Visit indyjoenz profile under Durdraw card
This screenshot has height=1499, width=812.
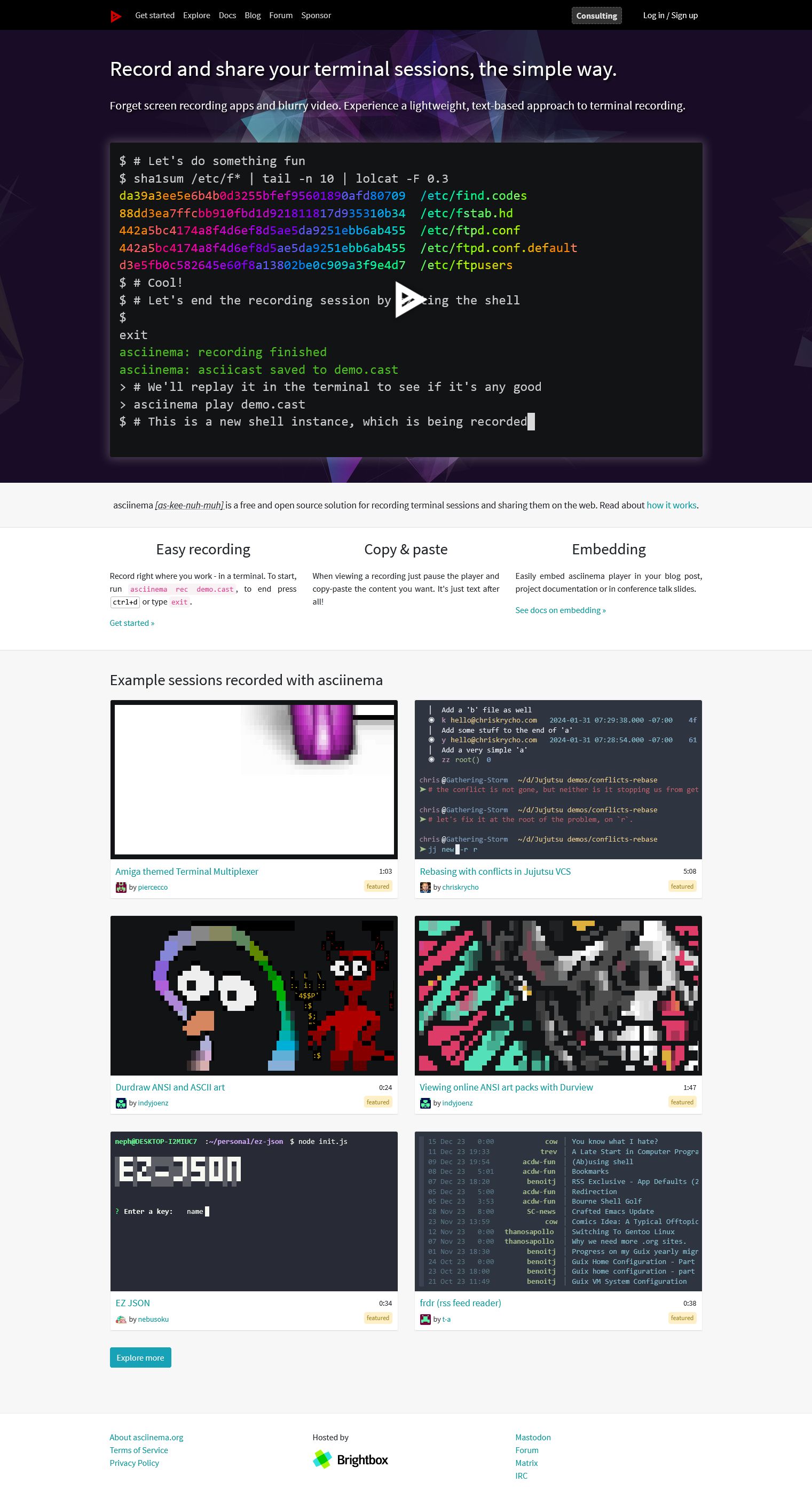coord(153,1103)
